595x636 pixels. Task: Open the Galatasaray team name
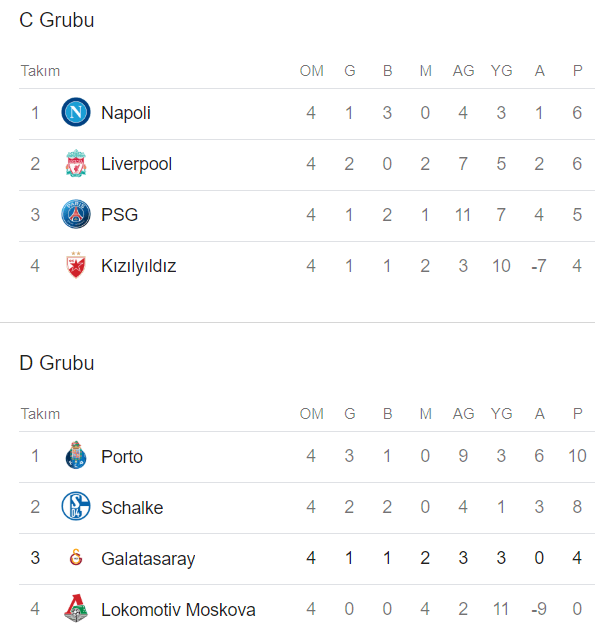[148, 559]
